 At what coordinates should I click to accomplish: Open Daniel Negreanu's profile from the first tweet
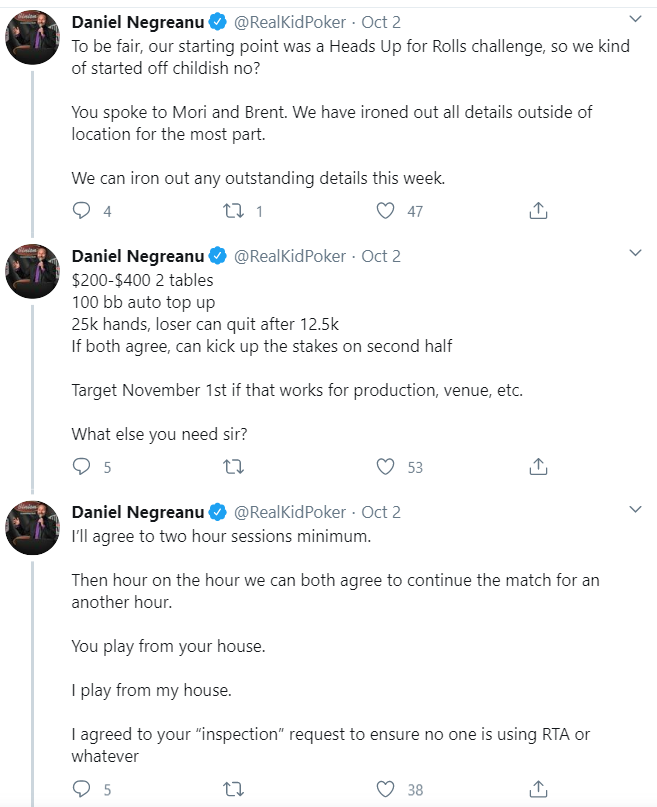138,21
